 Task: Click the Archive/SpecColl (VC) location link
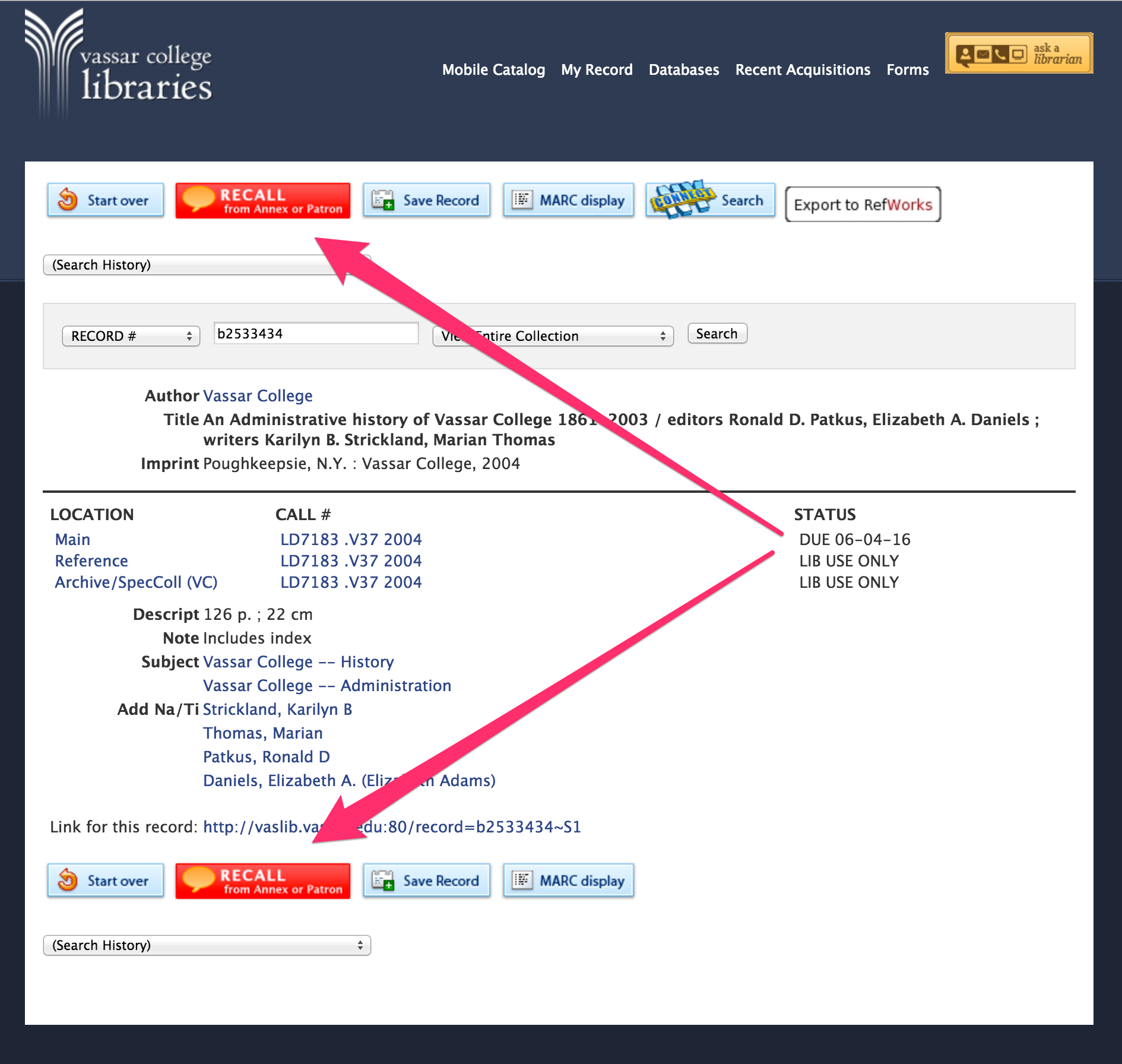(136, 582)
